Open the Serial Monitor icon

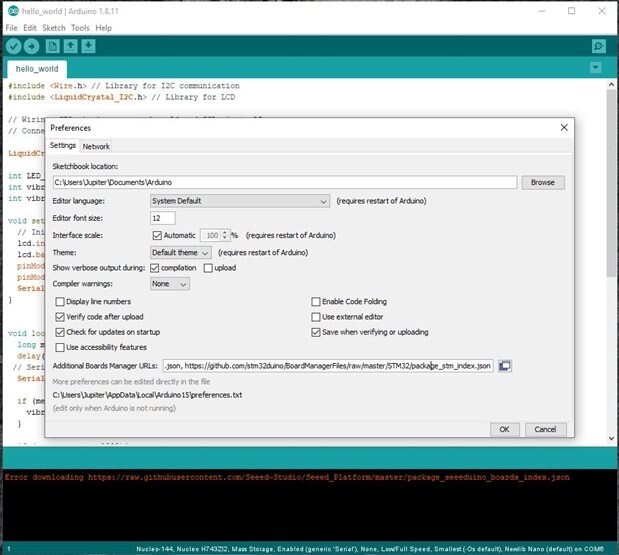[598, 46]
